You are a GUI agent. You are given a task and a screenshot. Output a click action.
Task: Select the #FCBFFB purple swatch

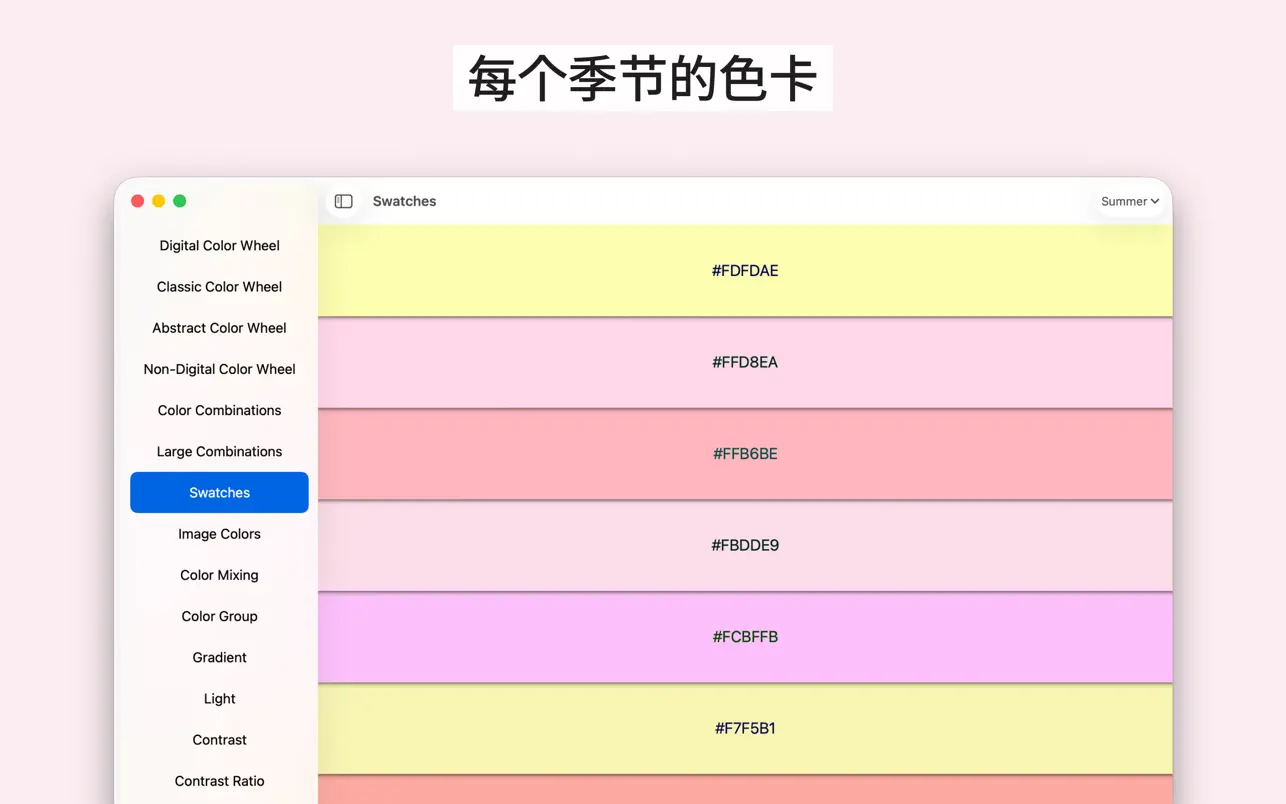coord(745,637)
